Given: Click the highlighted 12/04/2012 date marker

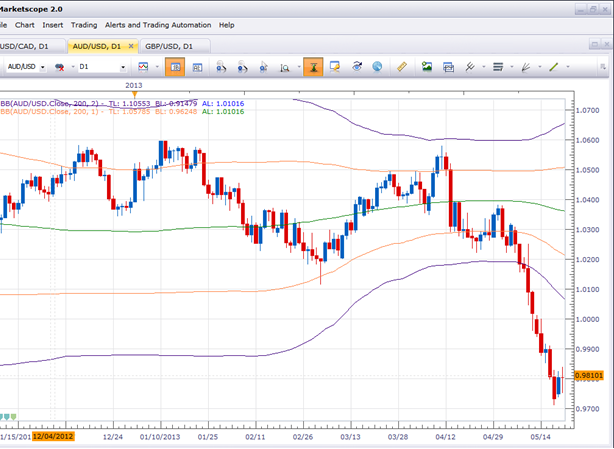Looking at the screenshot, I should pyautogui.click(x=53, y=436).
